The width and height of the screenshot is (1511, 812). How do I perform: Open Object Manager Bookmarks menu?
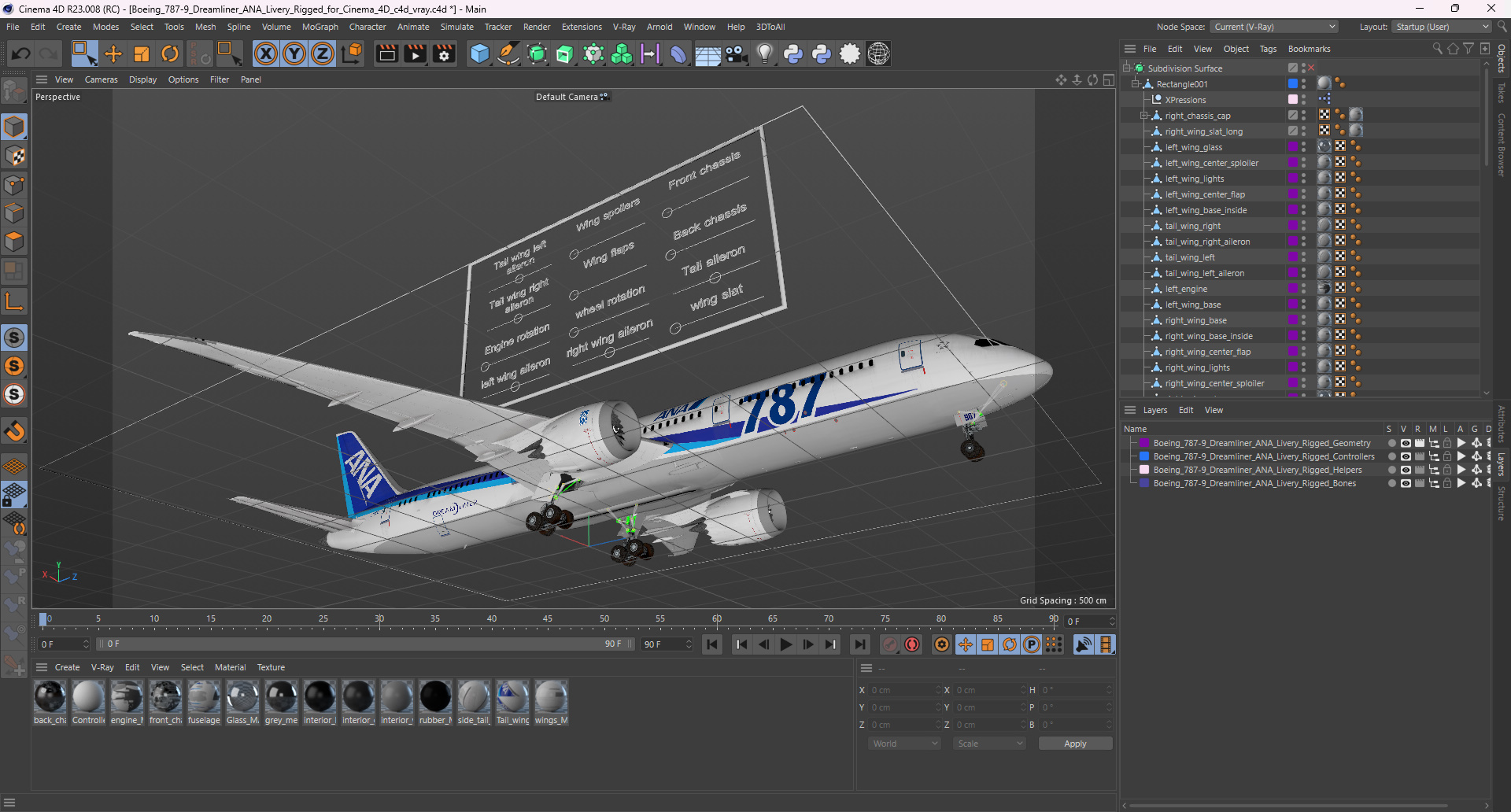(1309, 49)
